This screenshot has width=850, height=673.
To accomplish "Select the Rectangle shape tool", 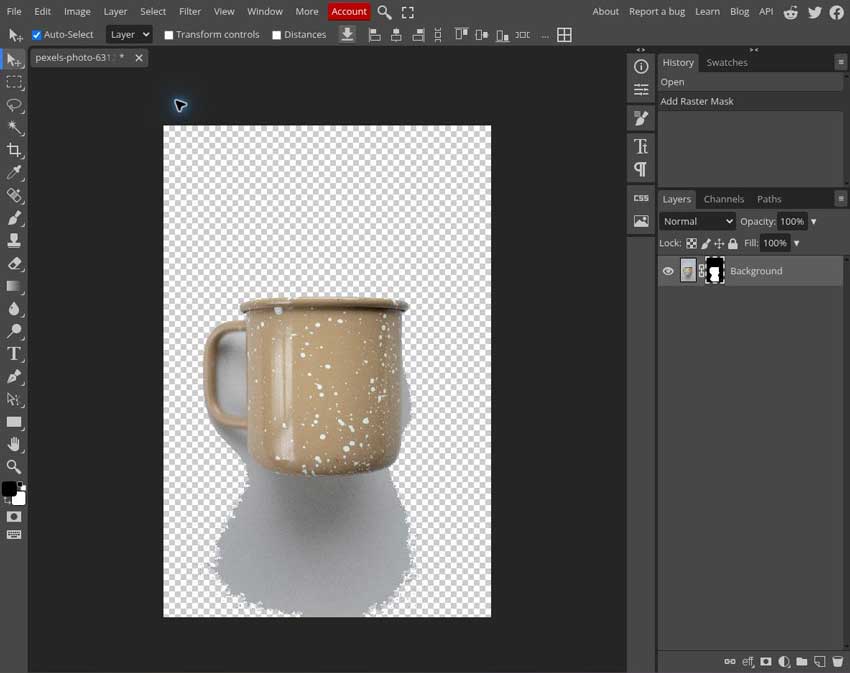I will (x=14, y=422).
